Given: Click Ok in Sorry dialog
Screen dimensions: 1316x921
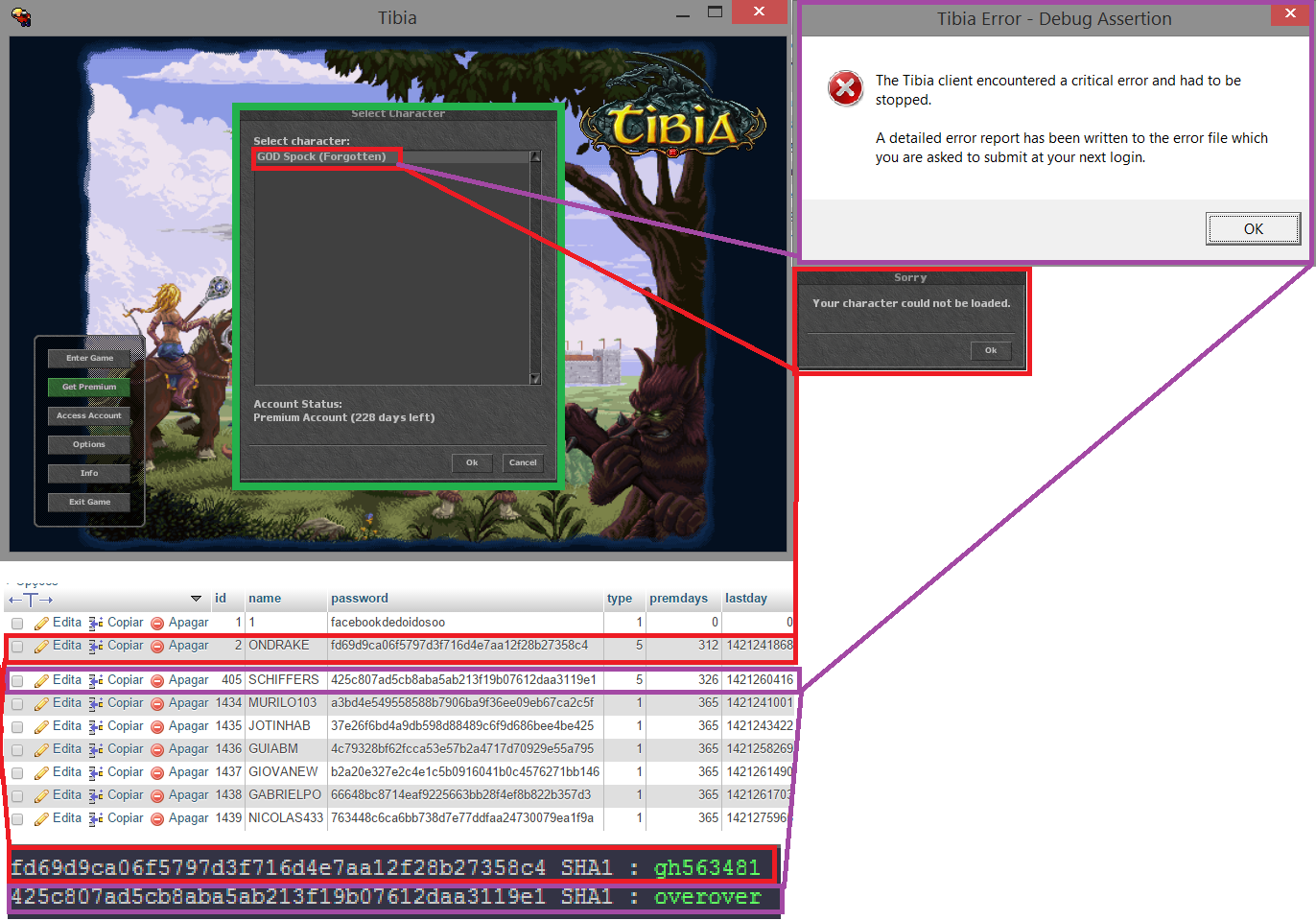Looking at the screenshot, I should [991, 350].
